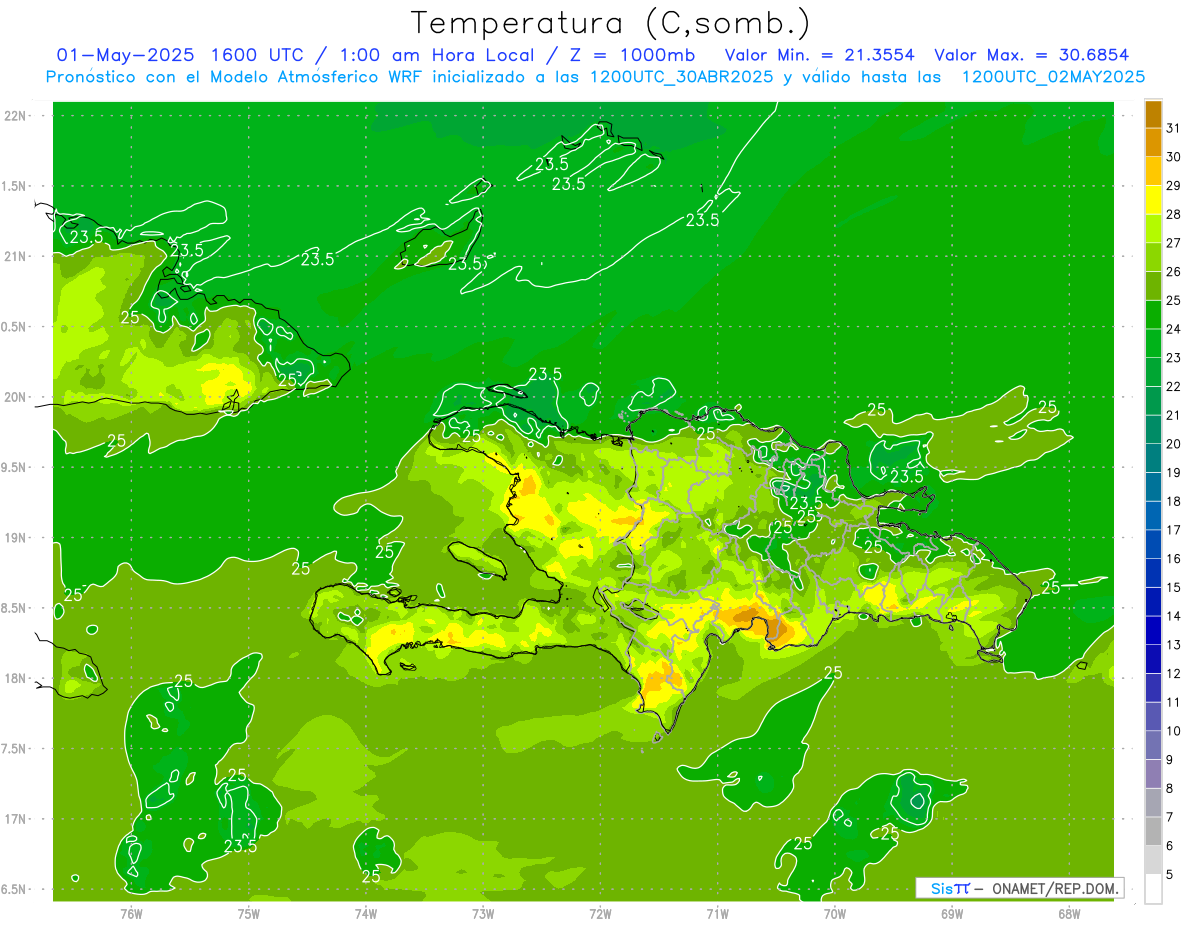Select the '1200UTC_30ABR2025' initialization time

(681, 77)
